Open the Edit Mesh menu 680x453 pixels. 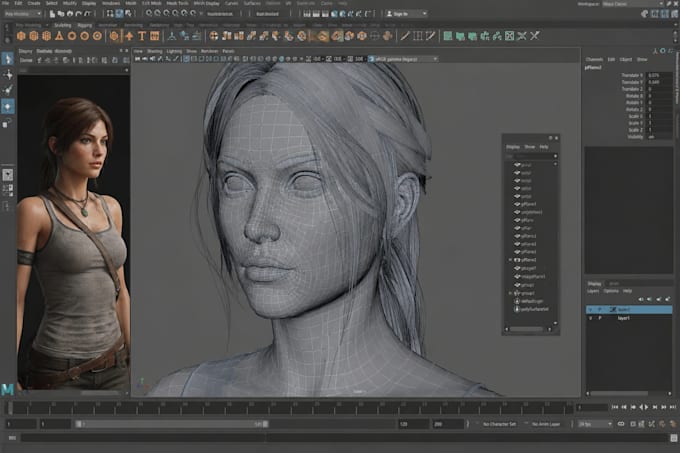(x=152, y=3)
